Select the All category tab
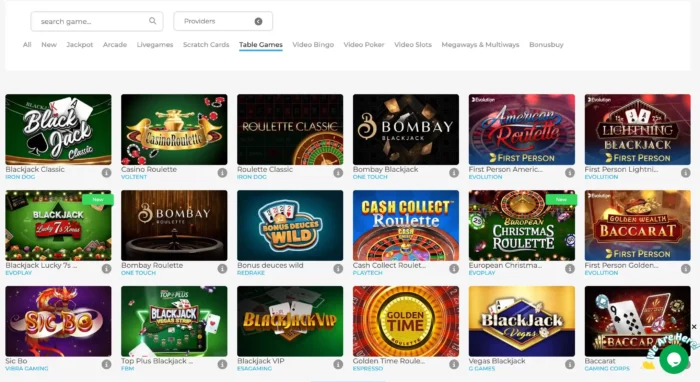 pyautogui.click(x=27, y=45)
